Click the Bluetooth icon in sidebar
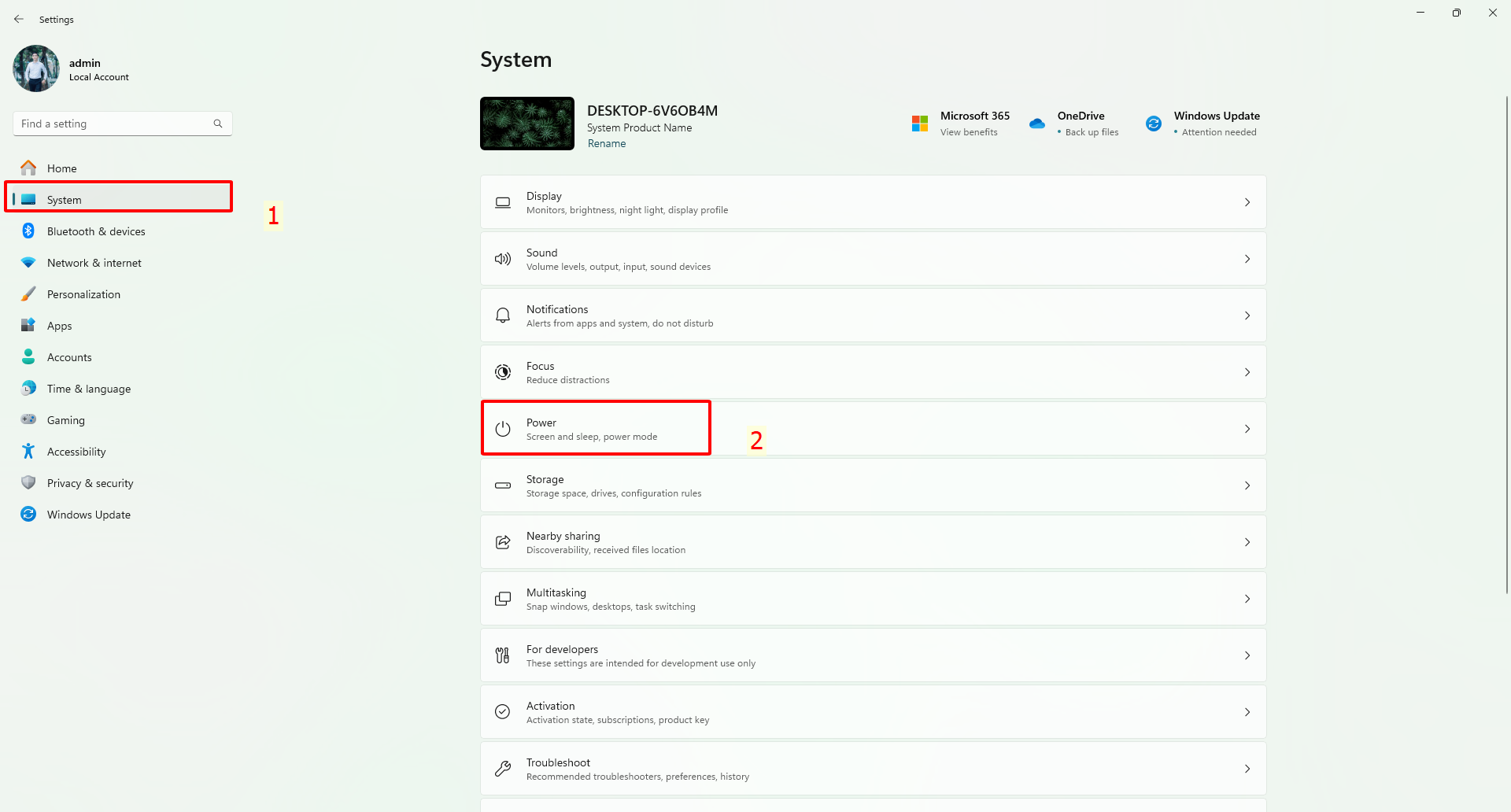Image resolution: width=1511 pixels, height=812 pixels. click(28, 231)
